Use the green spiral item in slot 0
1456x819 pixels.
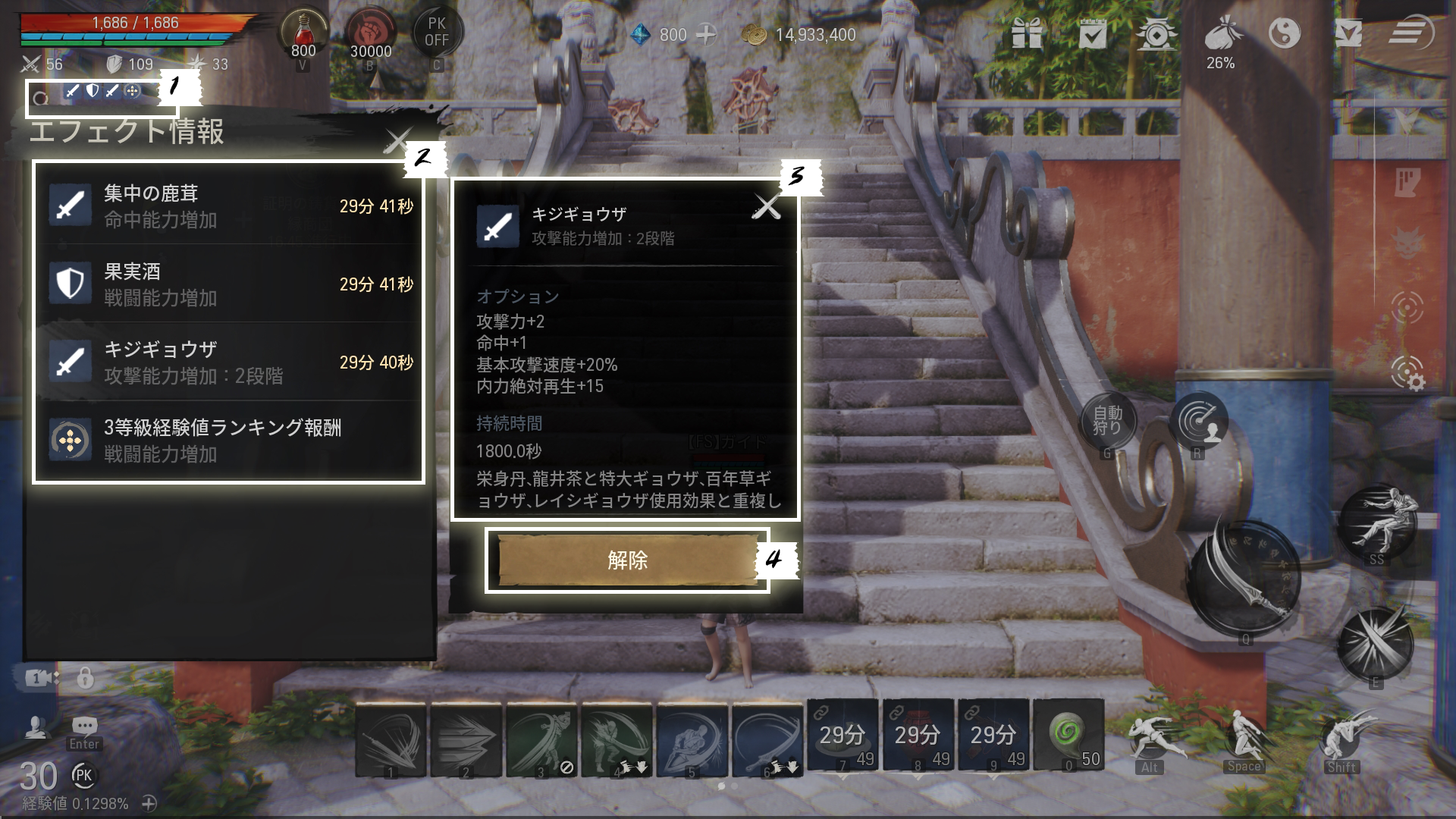pos(1068,735)
